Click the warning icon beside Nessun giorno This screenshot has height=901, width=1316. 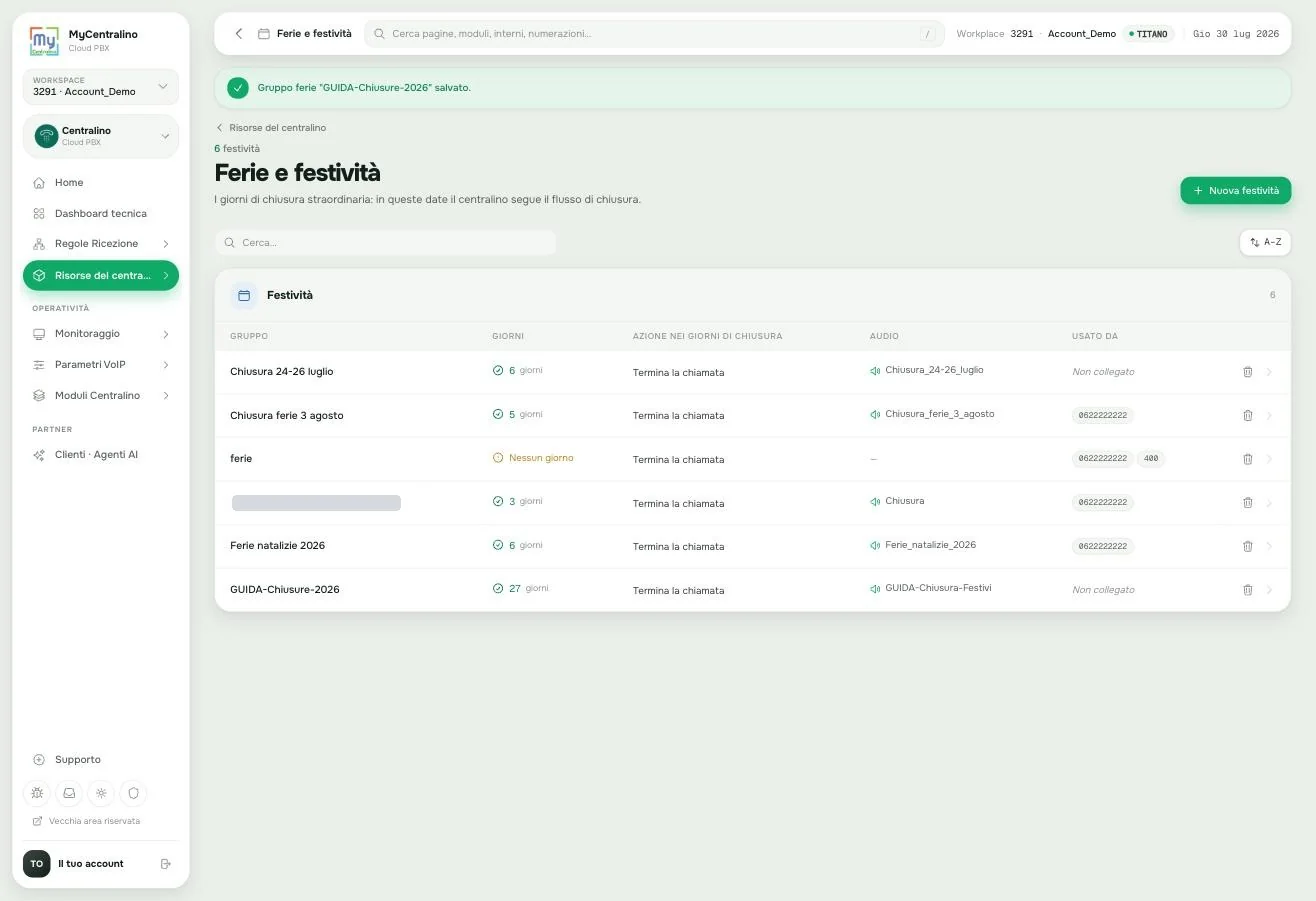coord(498,458)
